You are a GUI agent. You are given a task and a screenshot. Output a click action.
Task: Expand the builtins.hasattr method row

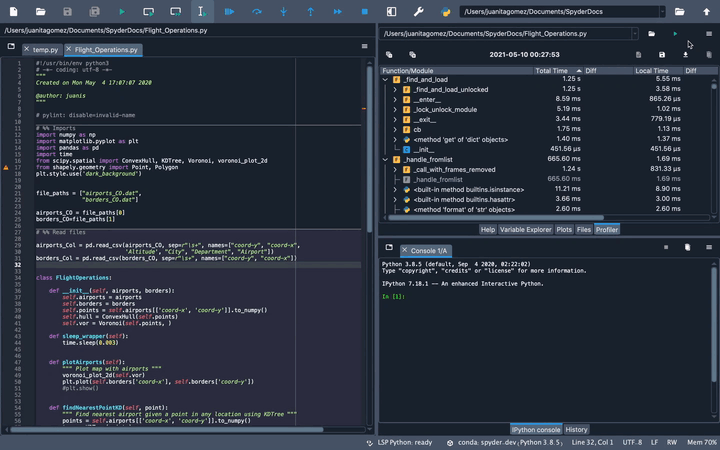pos(395,200)
